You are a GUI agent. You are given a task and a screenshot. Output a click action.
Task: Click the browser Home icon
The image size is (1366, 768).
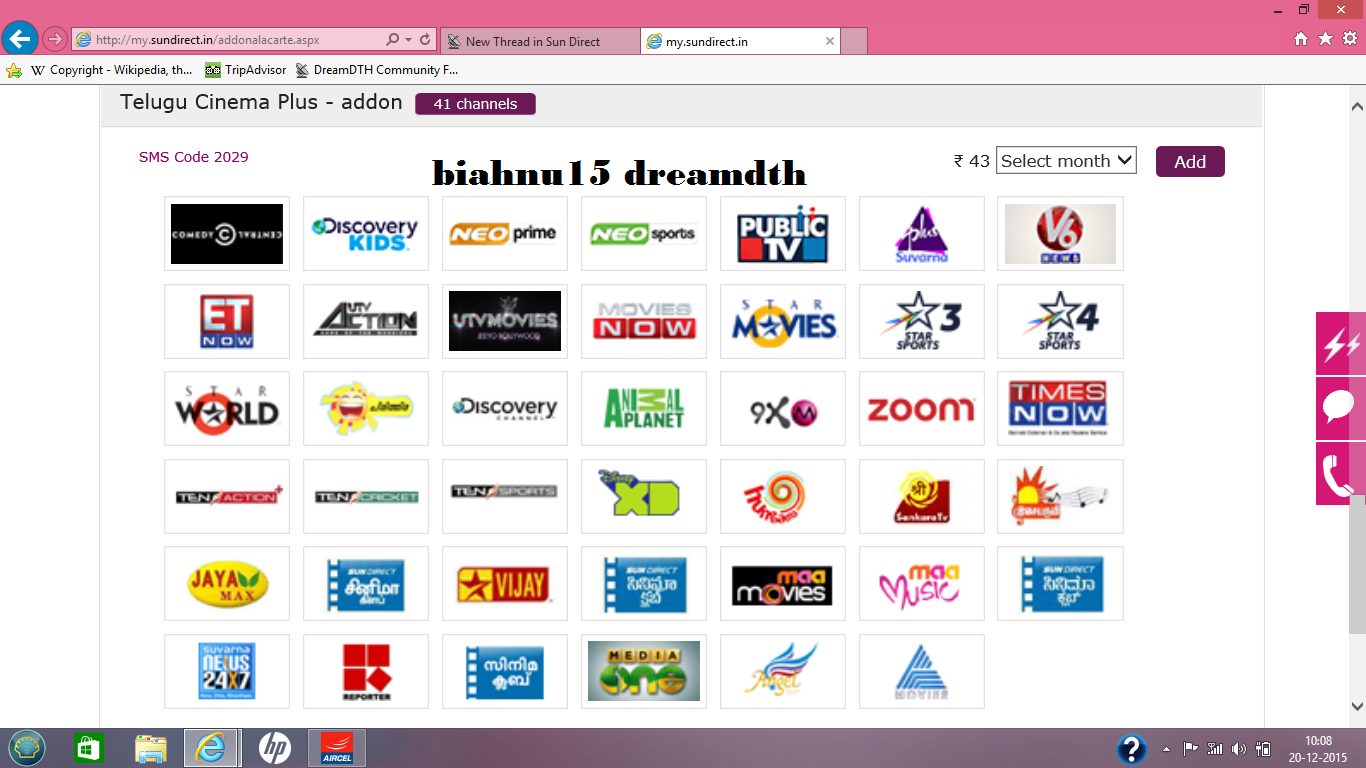coord(1301,39)
